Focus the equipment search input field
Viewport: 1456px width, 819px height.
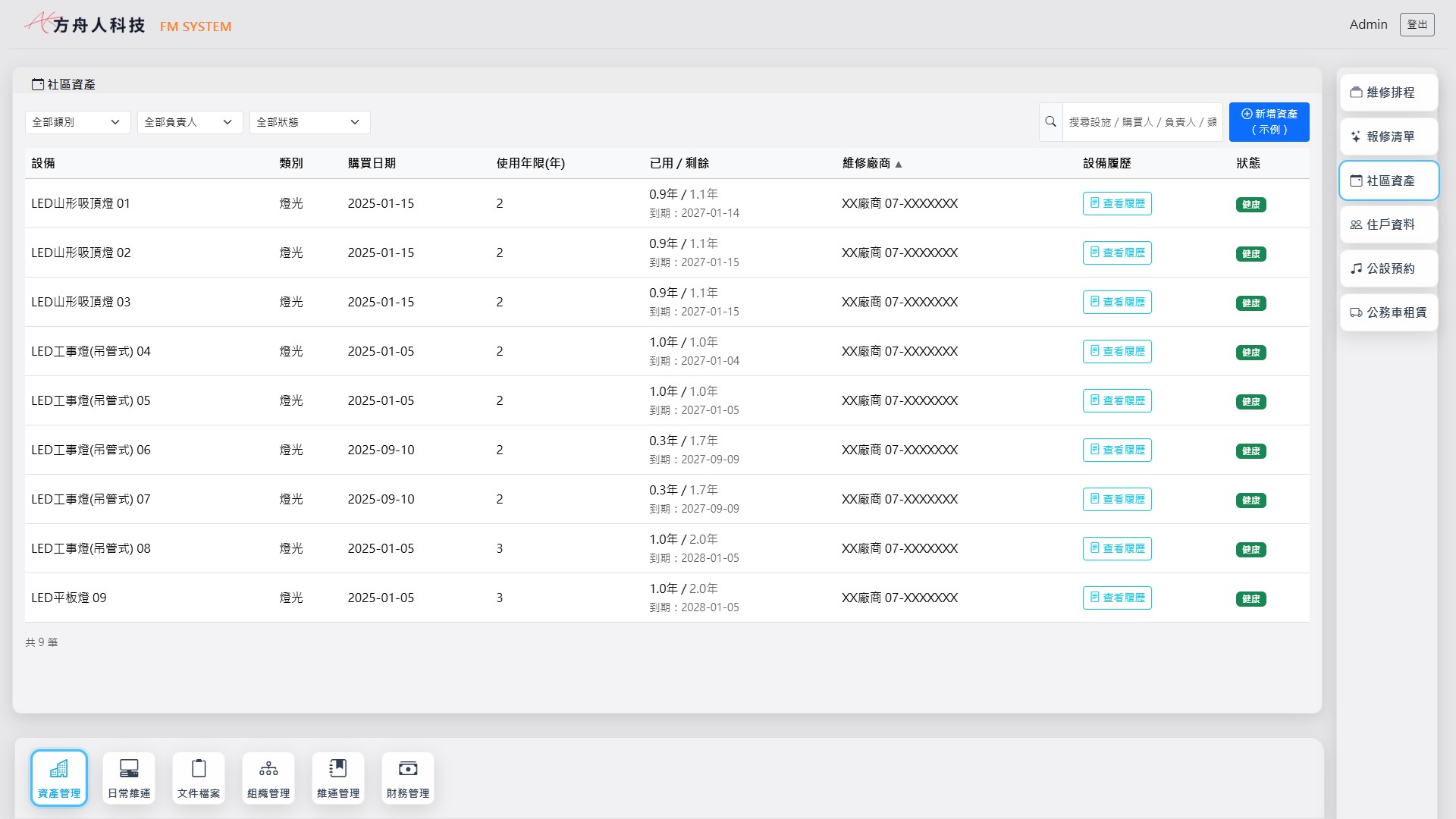click(x=1142, y=121)
